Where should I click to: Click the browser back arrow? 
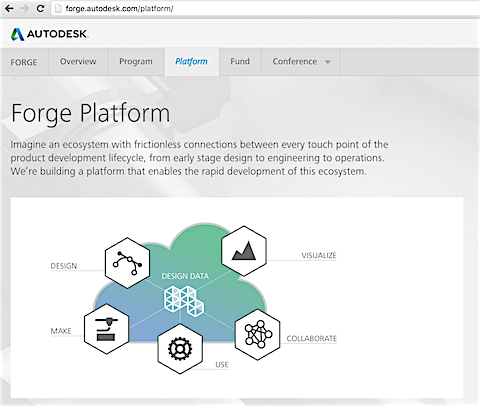9,8
